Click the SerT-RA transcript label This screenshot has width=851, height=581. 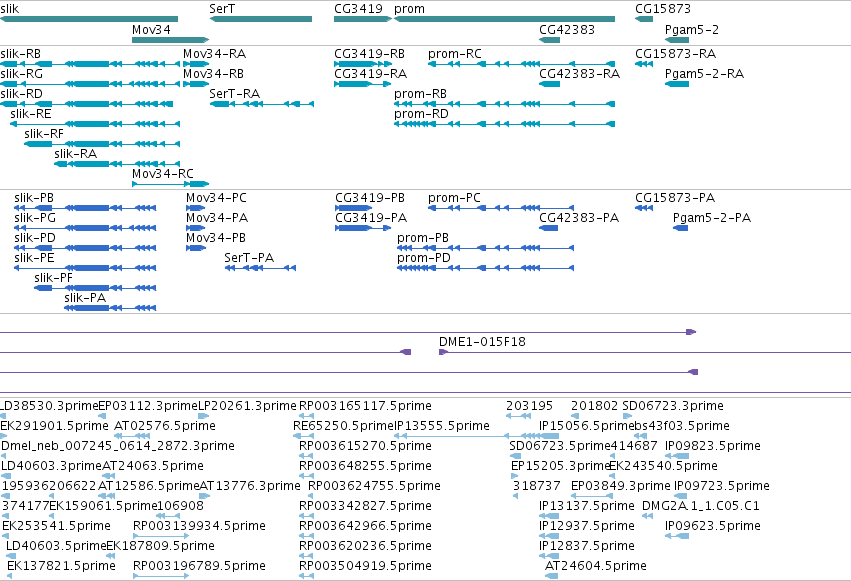[x=234, y=94]
